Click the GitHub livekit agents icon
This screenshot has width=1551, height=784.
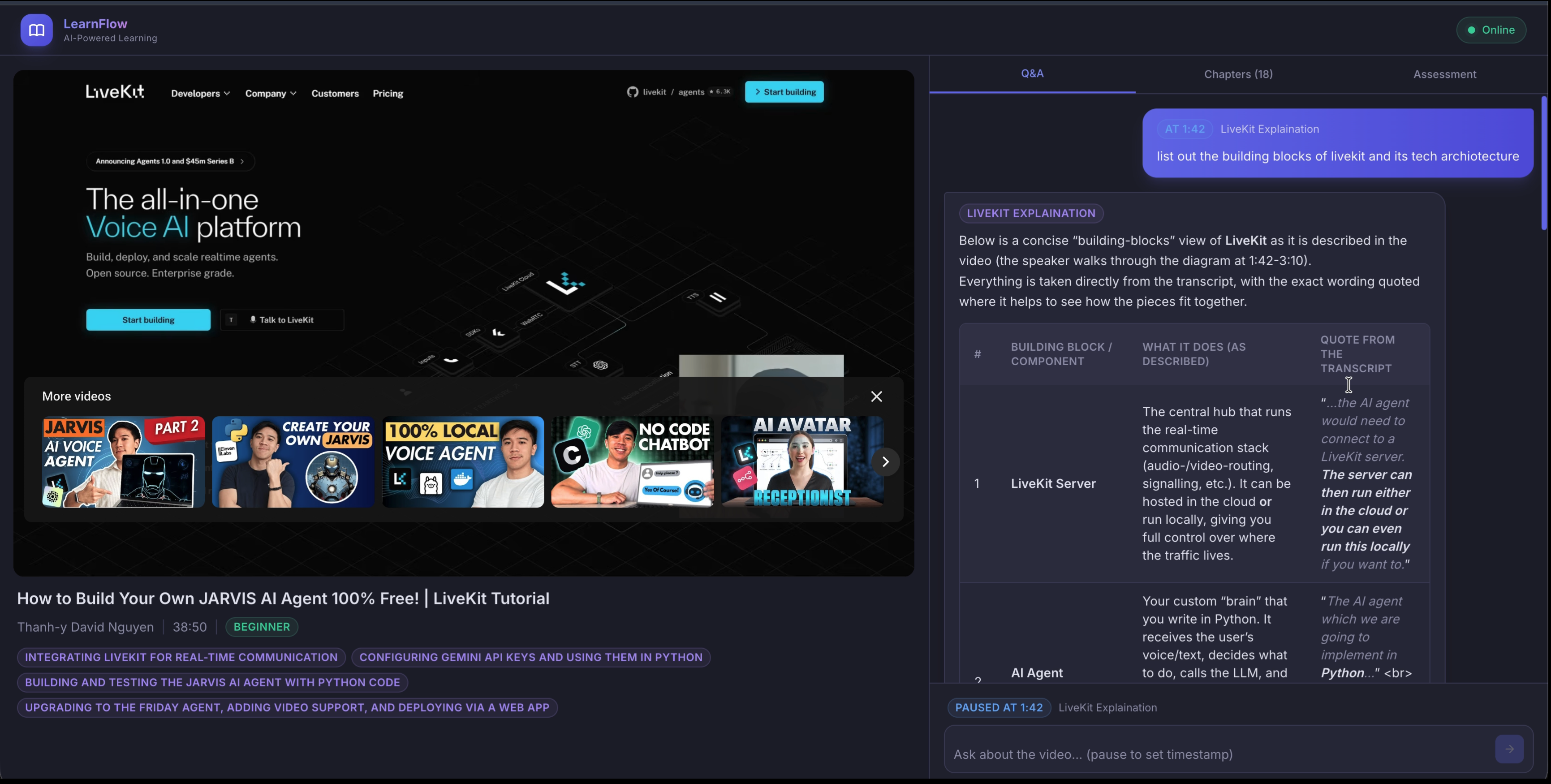click(632, 92)
